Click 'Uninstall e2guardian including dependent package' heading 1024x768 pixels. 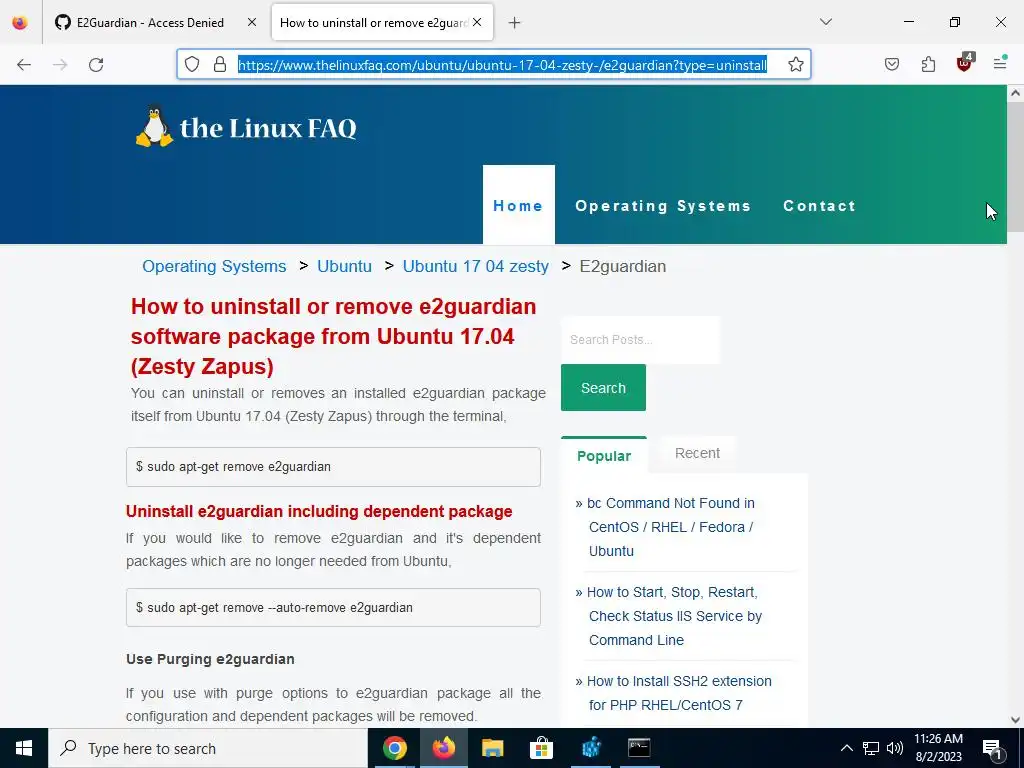(319, 511)
